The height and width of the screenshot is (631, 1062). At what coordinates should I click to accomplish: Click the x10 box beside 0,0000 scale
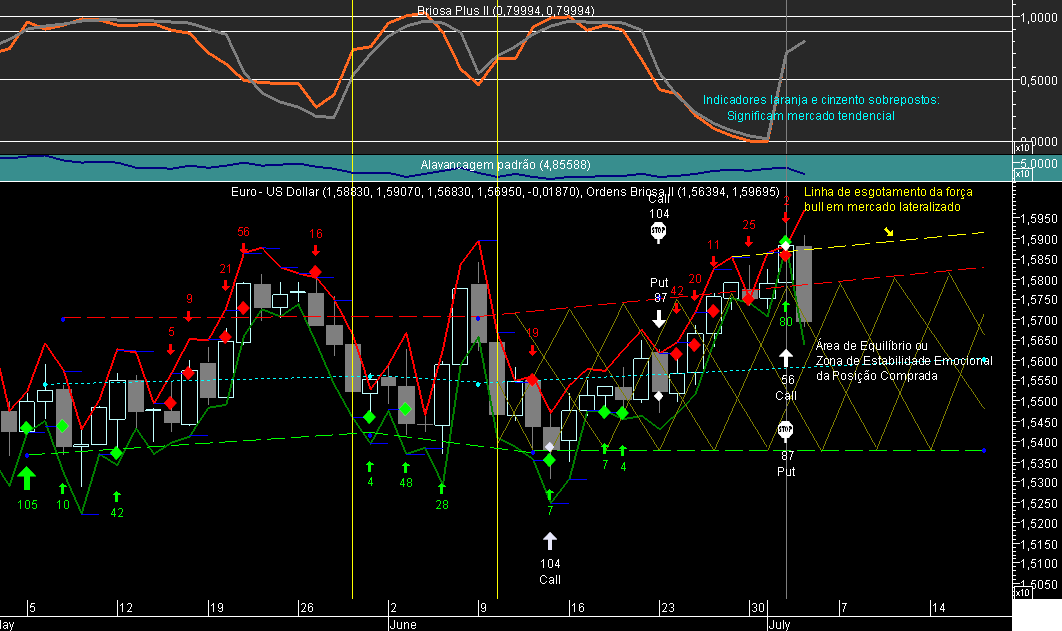tap(1021, 148)
